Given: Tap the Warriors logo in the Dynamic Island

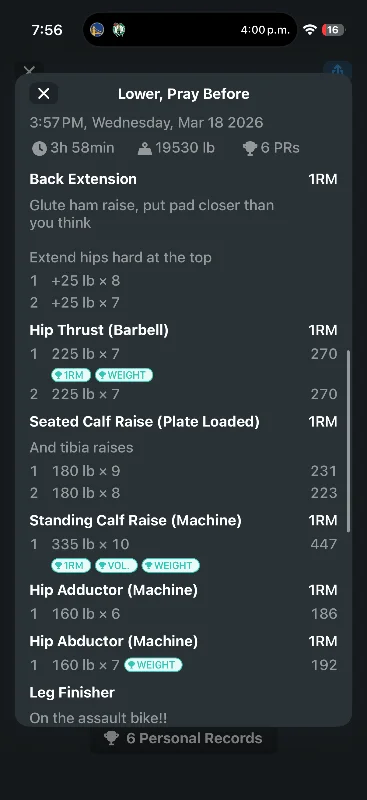Looking at the screenshot, I should pyautogui.click(x=97, y=30).
